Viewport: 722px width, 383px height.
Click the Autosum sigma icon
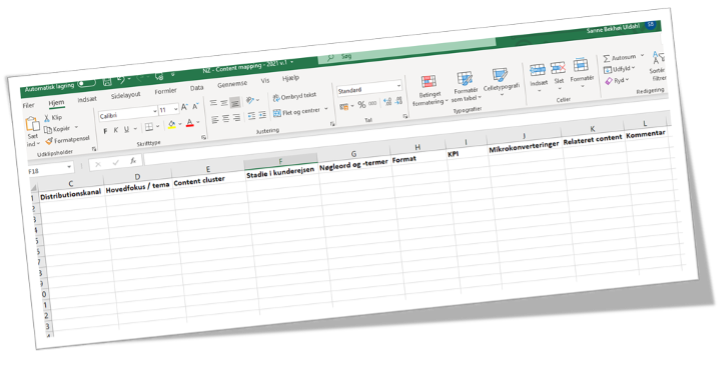pos(607,58)
